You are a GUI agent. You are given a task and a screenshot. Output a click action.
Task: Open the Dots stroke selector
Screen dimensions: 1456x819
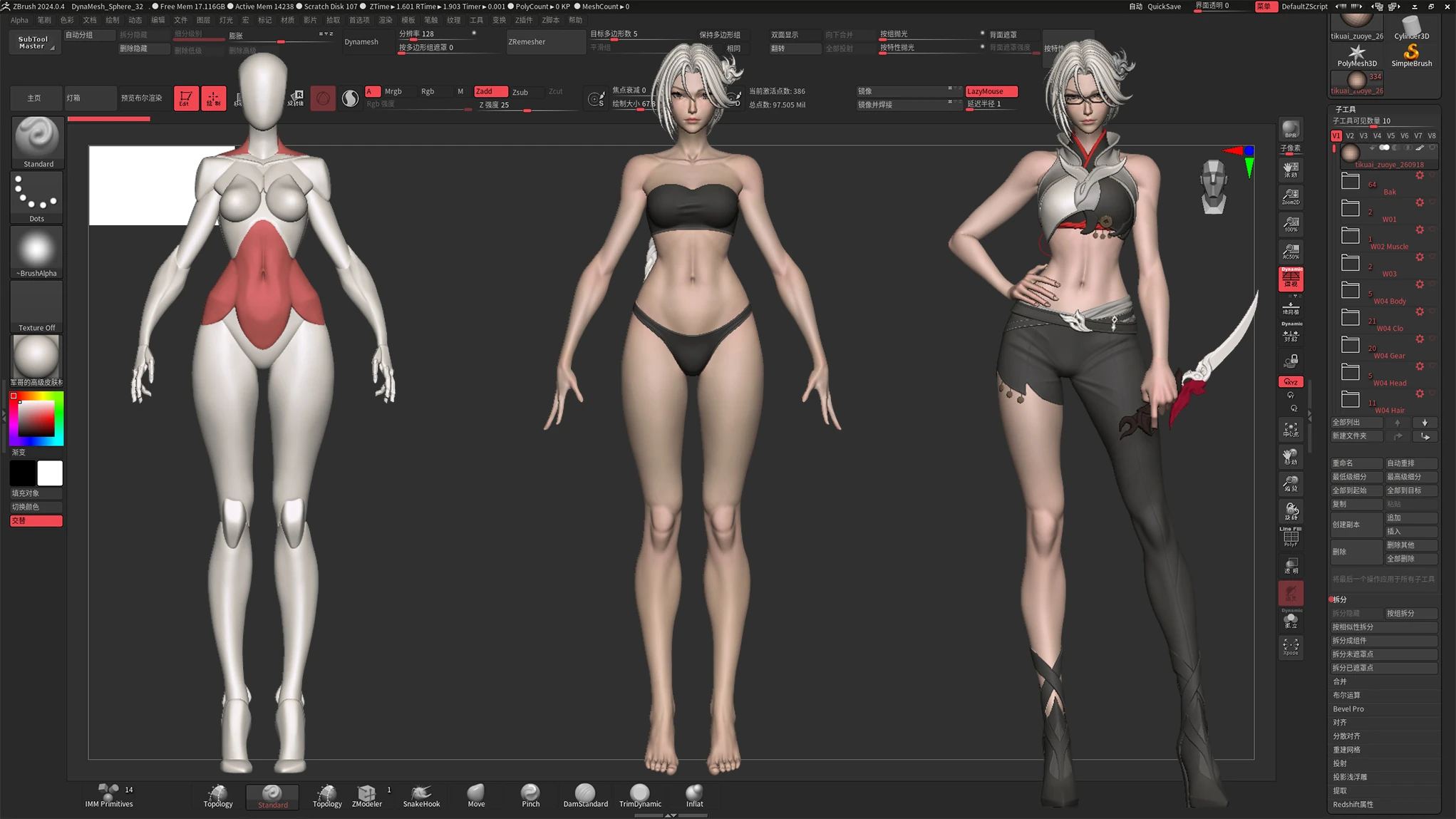point(37,197)
